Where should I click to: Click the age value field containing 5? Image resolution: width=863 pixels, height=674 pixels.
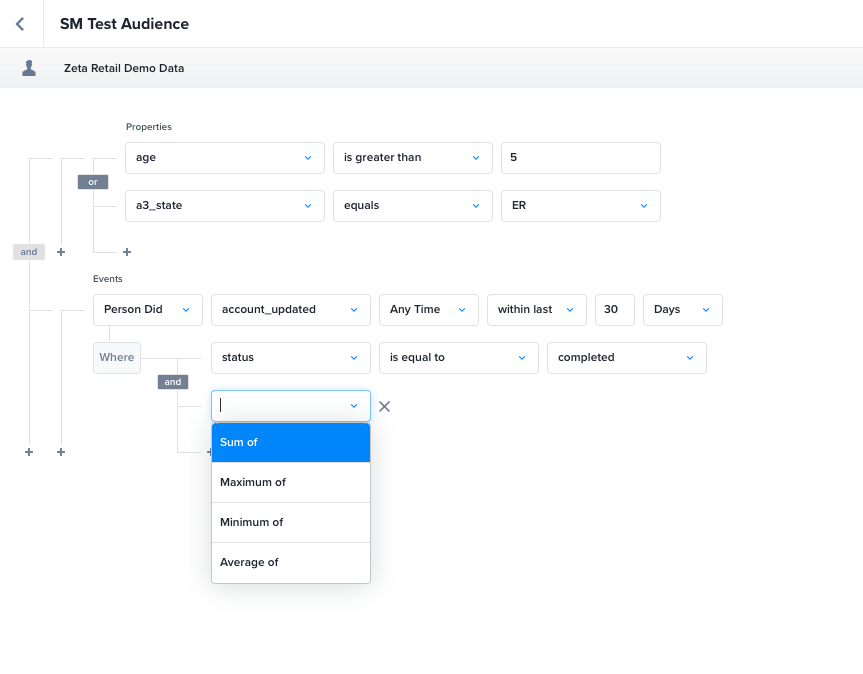click(x=580, y=158)
